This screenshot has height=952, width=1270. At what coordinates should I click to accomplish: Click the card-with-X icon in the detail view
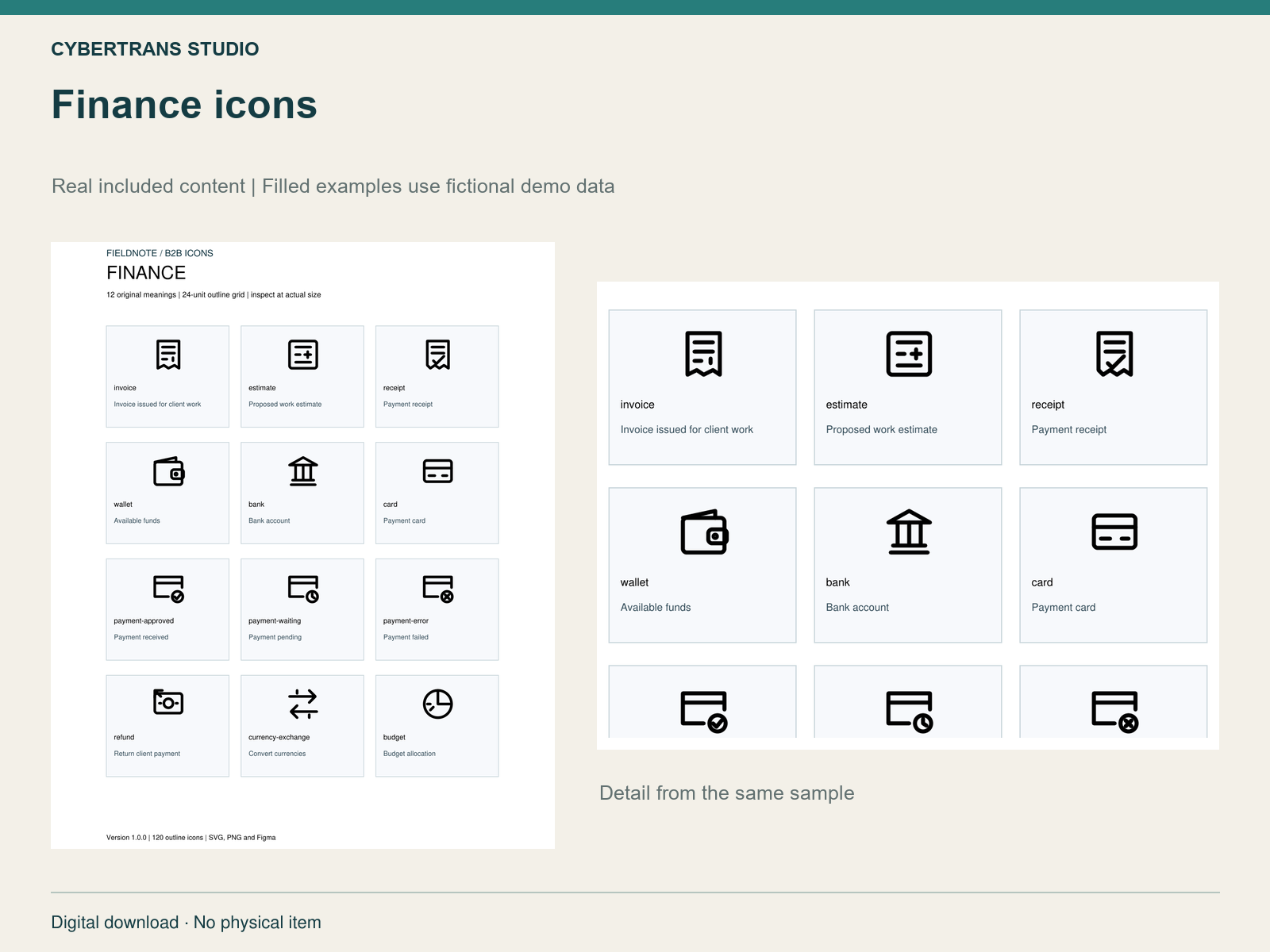[1115, 712]
